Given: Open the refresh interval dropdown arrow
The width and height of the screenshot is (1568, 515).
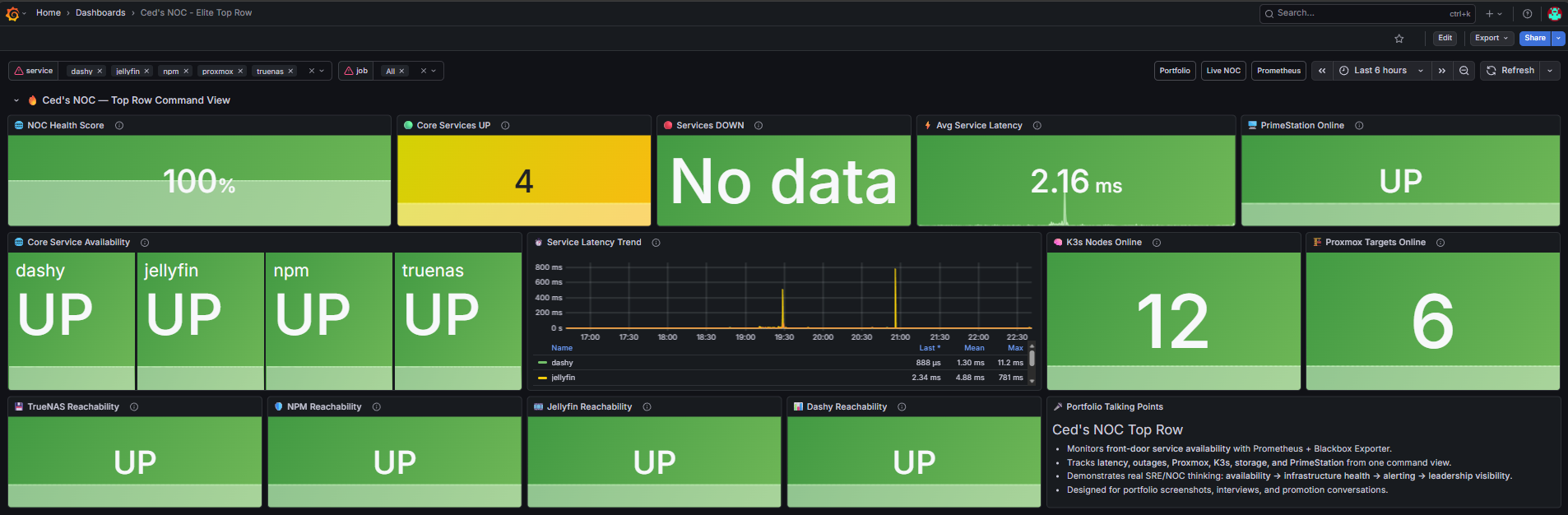Looking at the screenshot, I should [1550, 71].
